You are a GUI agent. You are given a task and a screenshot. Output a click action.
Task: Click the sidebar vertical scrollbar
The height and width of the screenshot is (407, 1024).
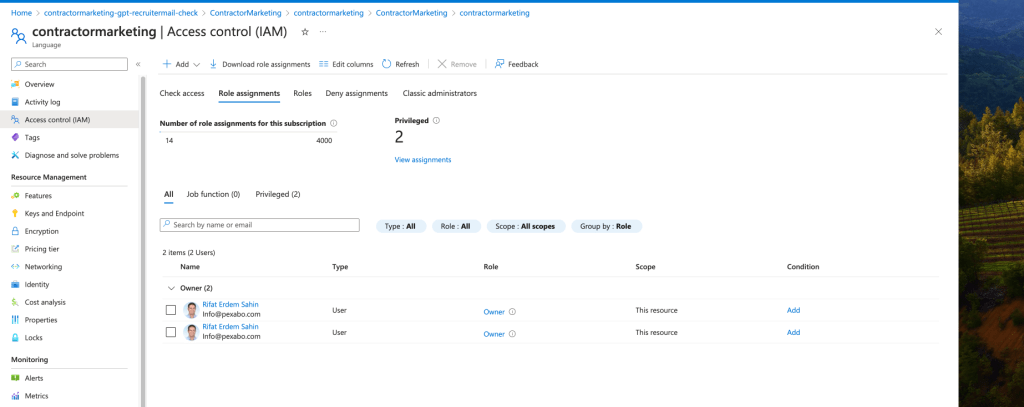pos(143,241)
